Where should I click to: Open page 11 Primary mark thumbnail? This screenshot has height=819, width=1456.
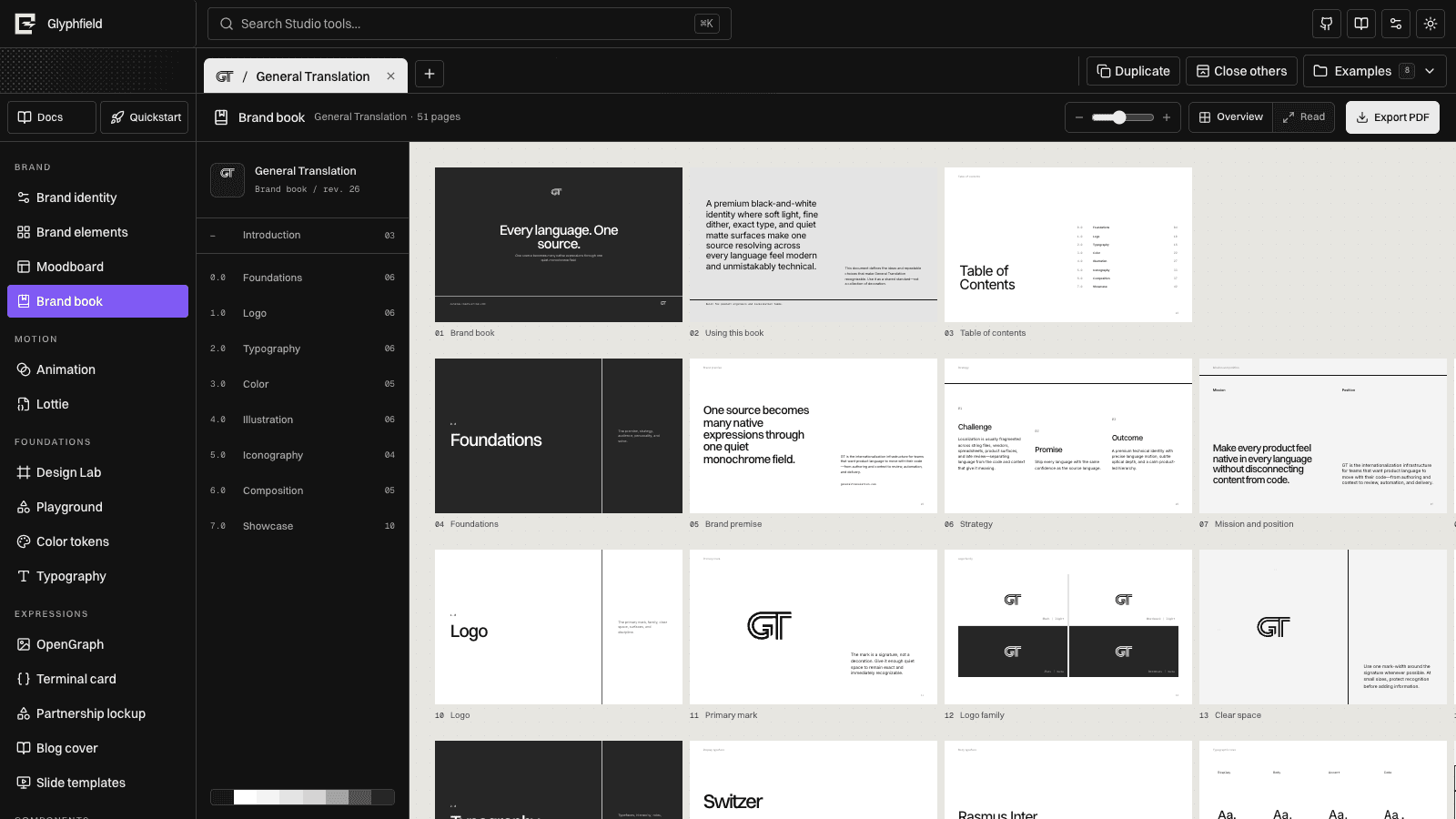814,627
